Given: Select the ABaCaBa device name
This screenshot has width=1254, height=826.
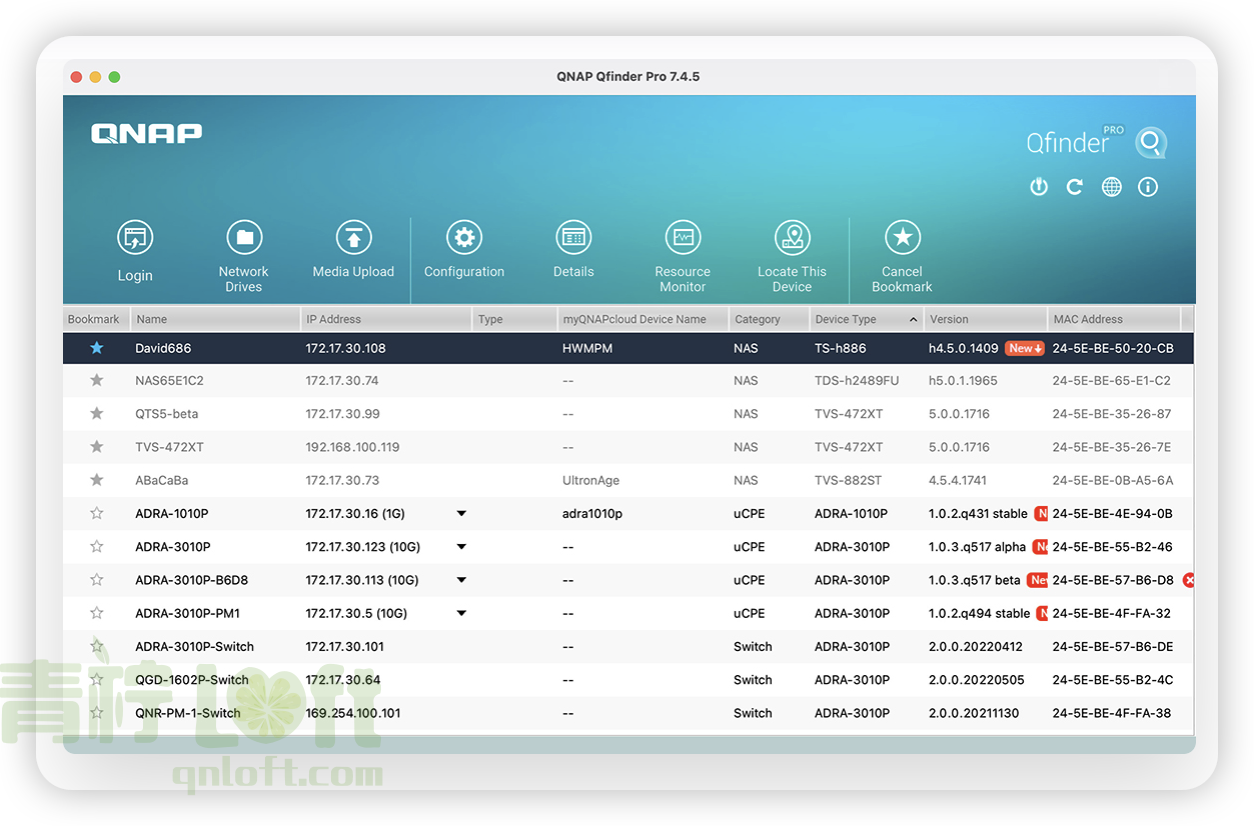Looking at the screenshot, I should pyautogui.click(x=162, y=480).
